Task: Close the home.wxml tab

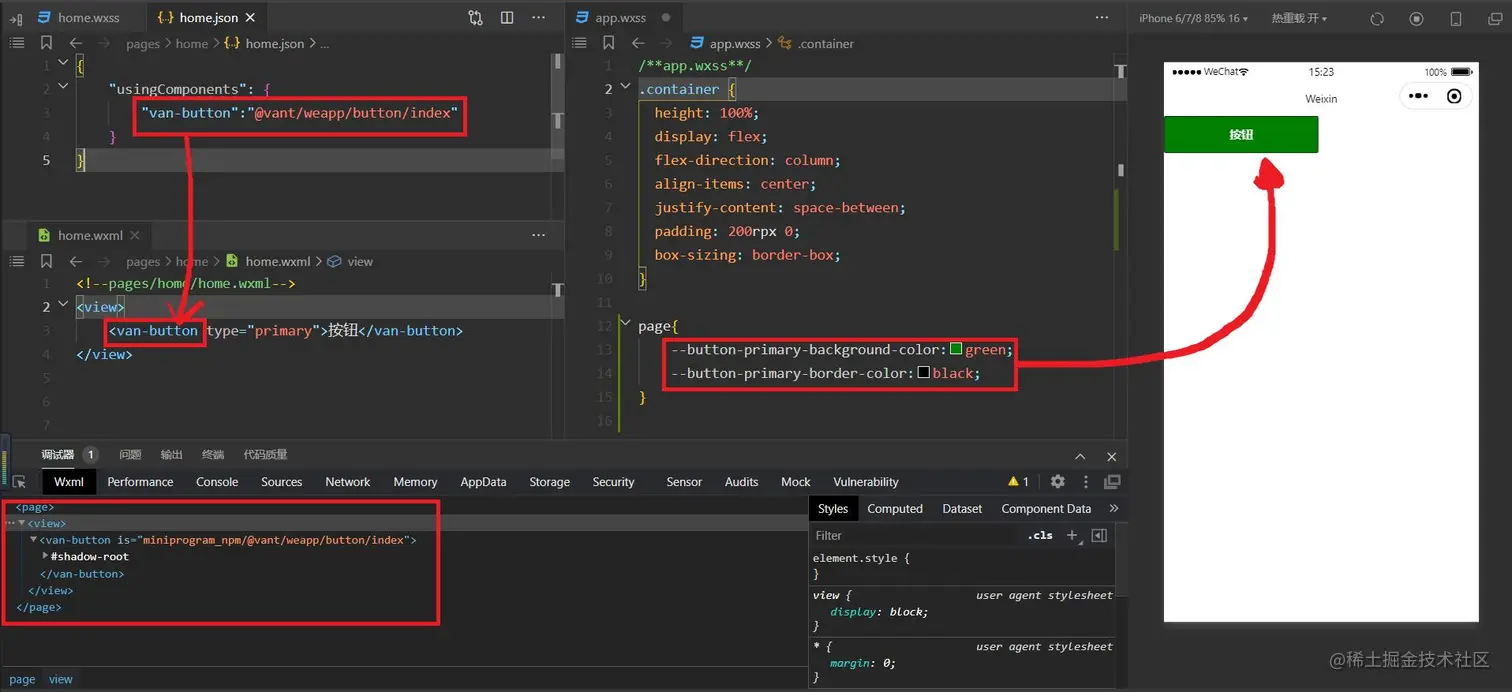Action: [135, 235]
